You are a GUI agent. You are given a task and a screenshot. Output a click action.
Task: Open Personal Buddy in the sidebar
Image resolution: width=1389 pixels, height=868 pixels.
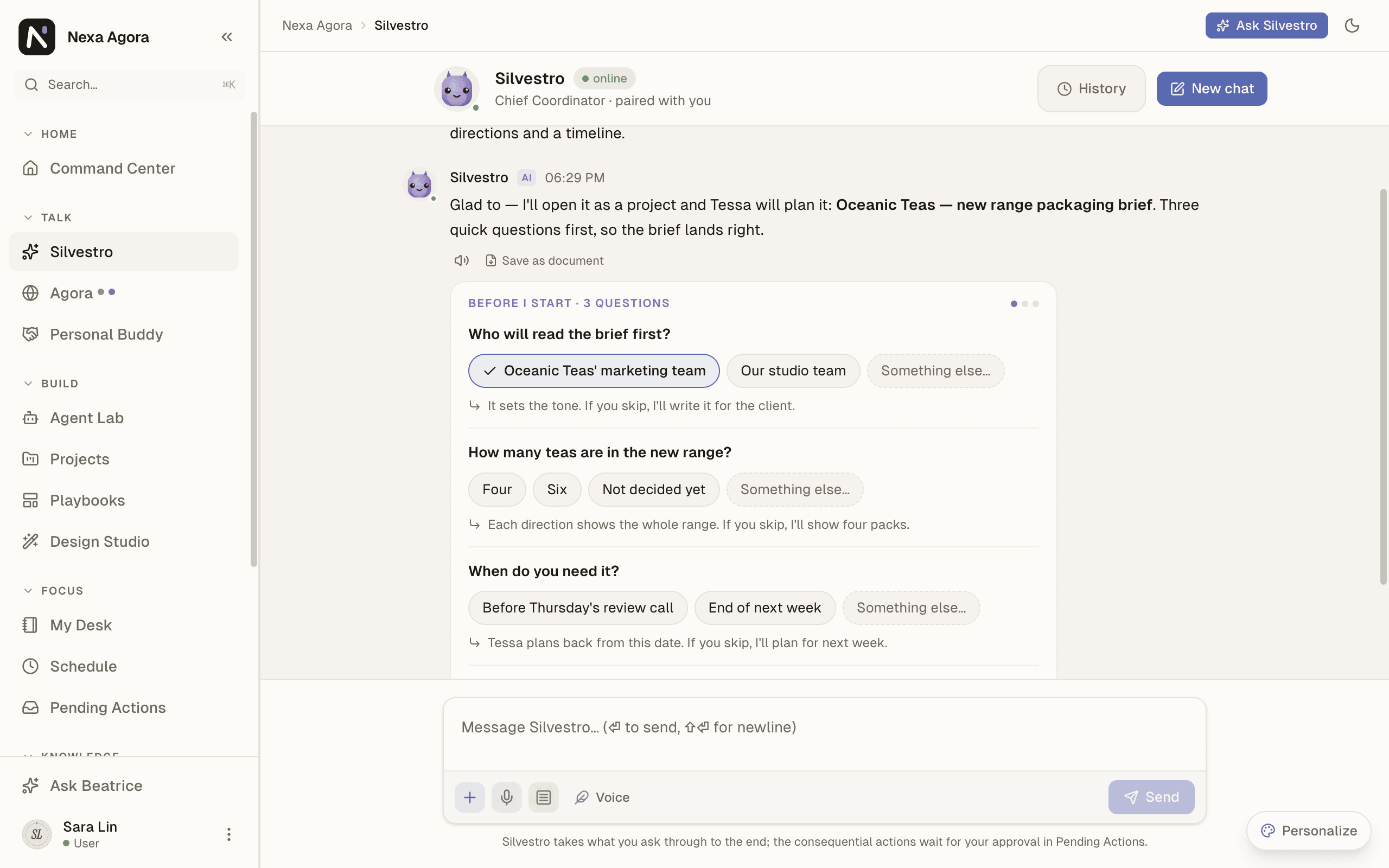point(123,334)
